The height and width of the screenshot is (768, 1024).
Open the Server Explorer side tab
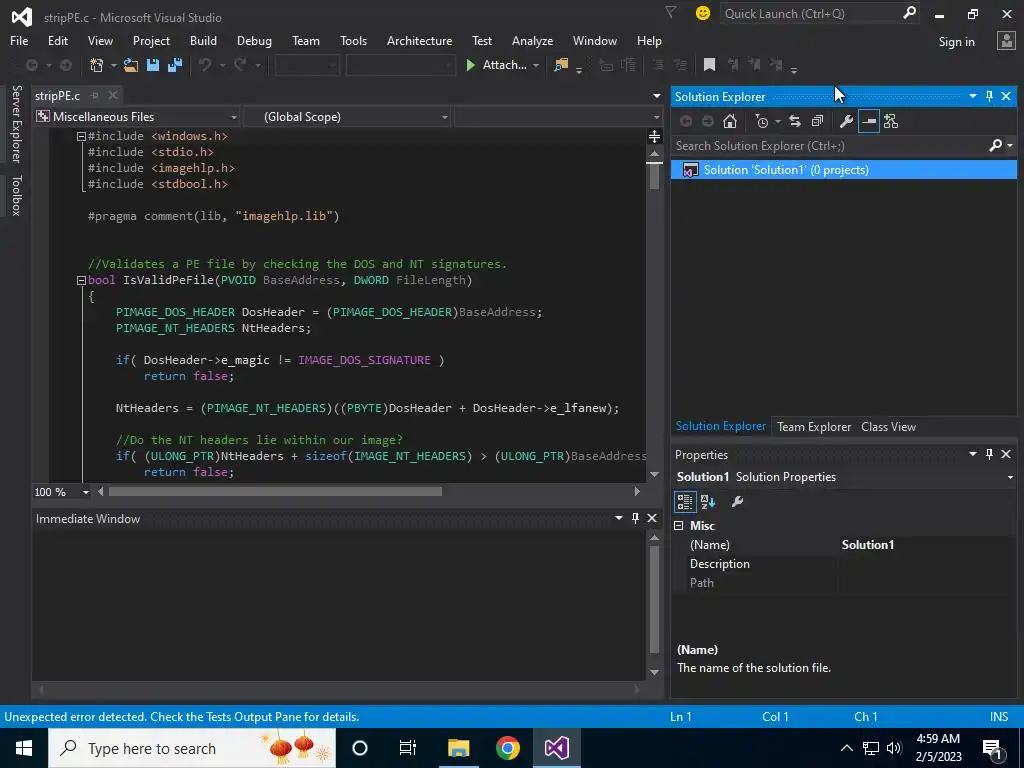point(16,123)
